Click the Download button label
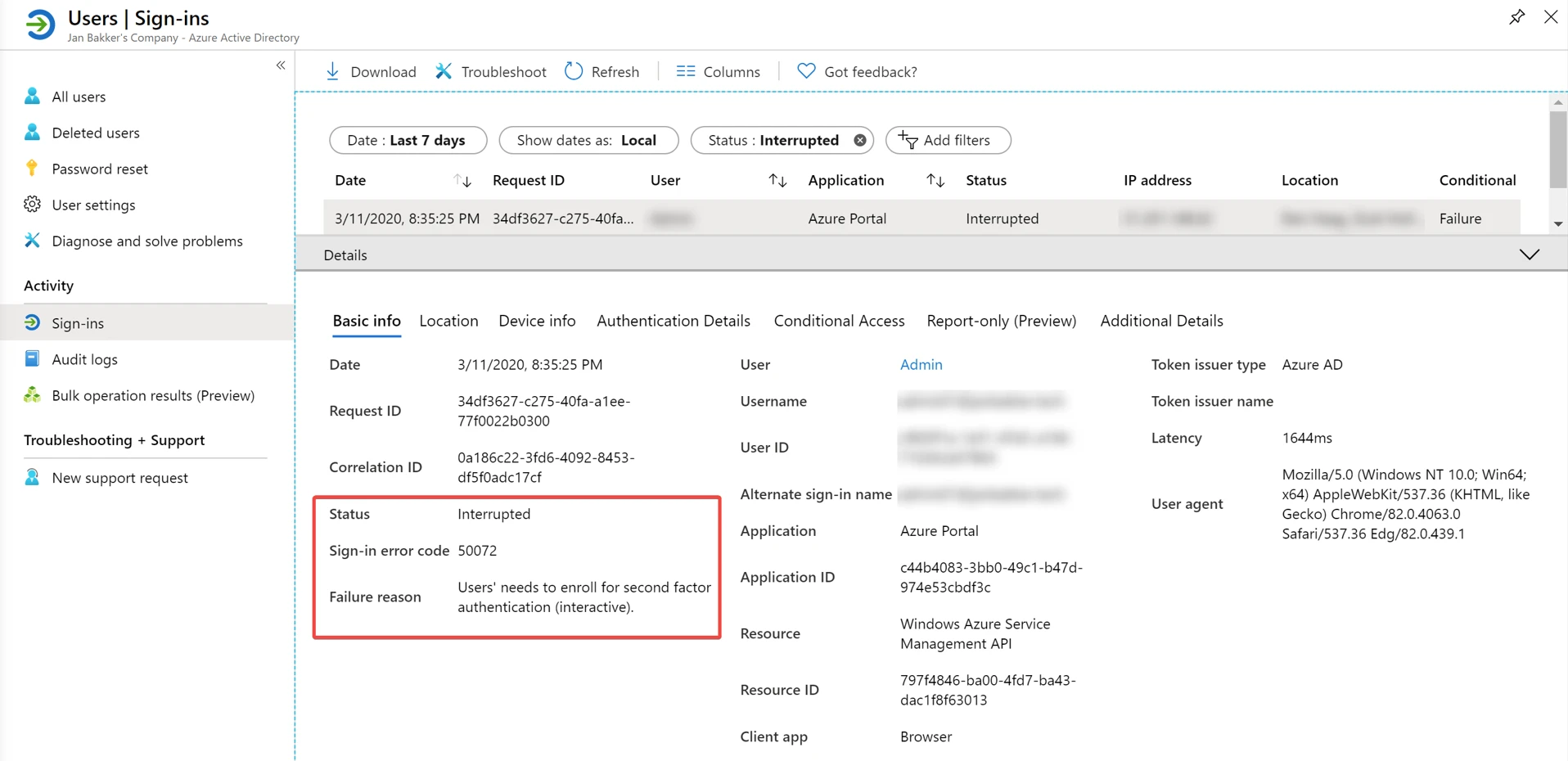Screen dimensions: 1568x761 383,72
